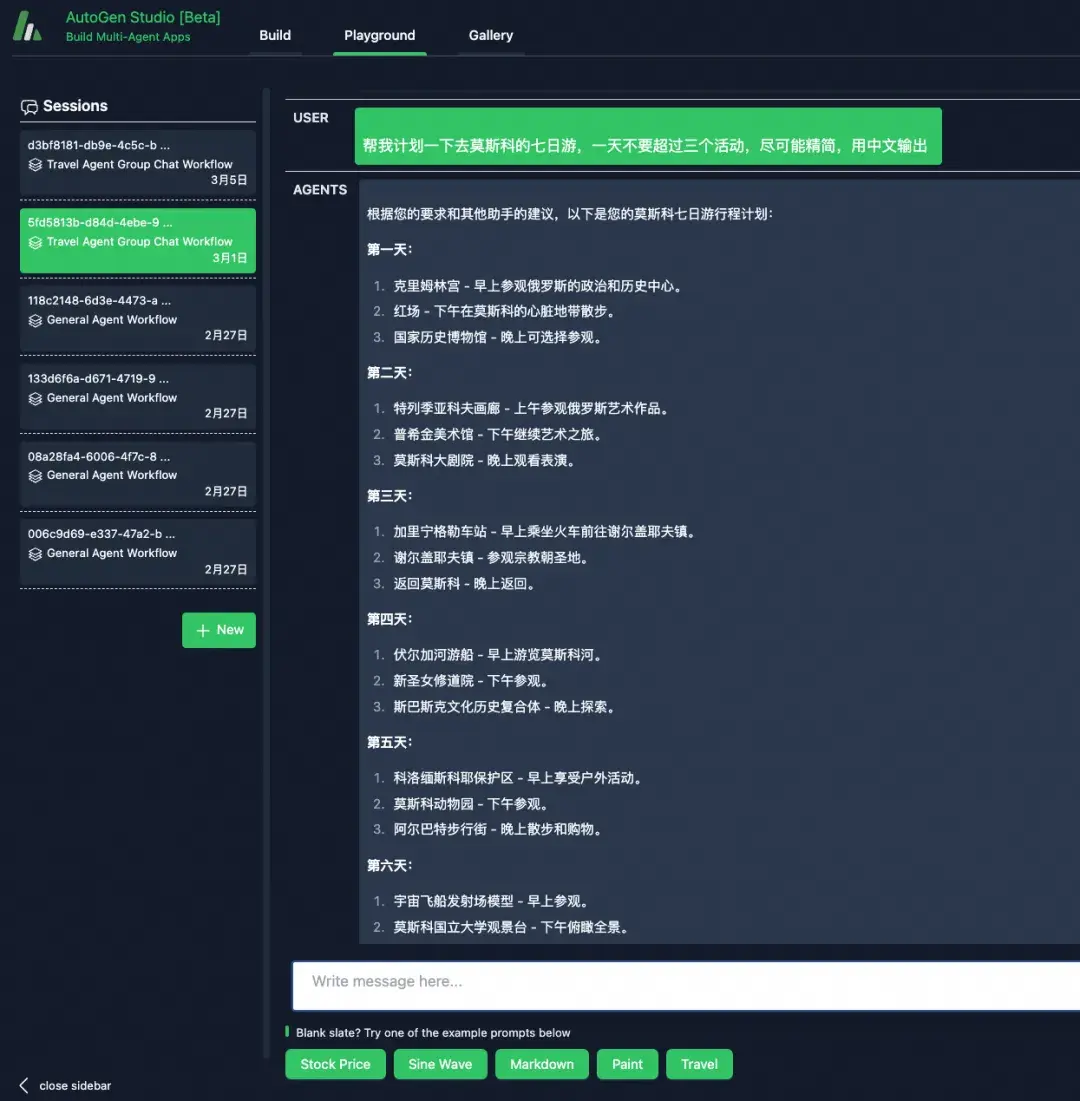Pick the Markdown example prompt
1080x1101 pixels.
pyautogui.click(x=541, y=1064)
